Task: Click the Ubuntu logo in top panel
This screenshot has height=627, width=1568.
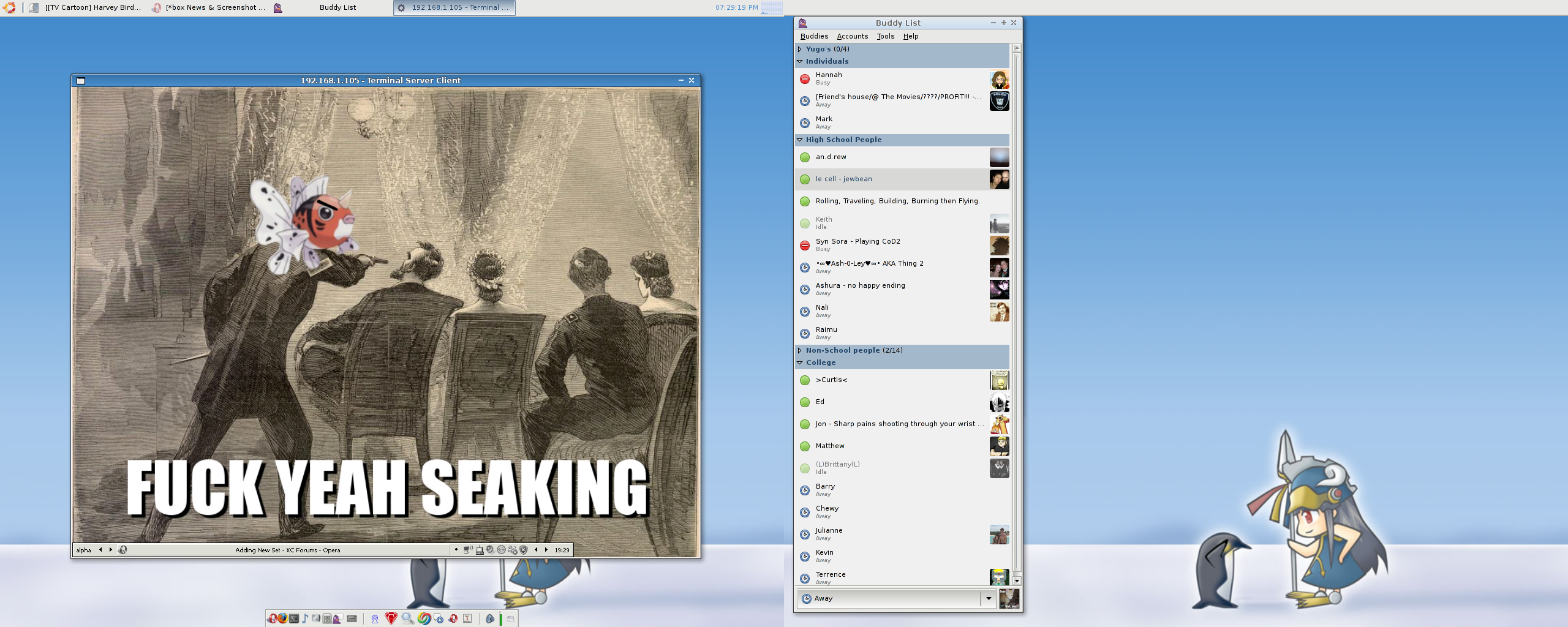Action: pyautogui.click(x=9, y=7)
